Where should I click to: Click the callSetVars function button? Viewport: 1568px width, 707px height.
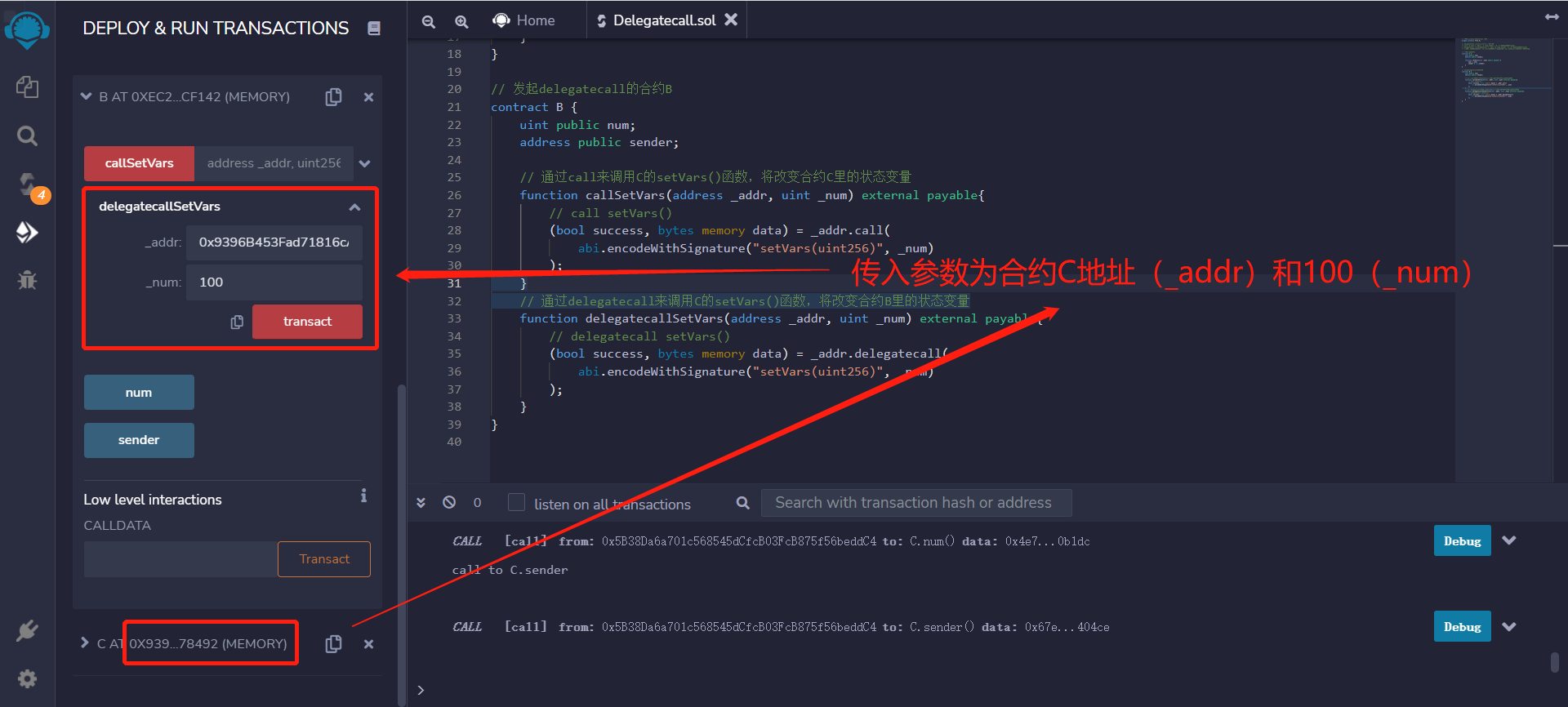[x=139, y=163]
